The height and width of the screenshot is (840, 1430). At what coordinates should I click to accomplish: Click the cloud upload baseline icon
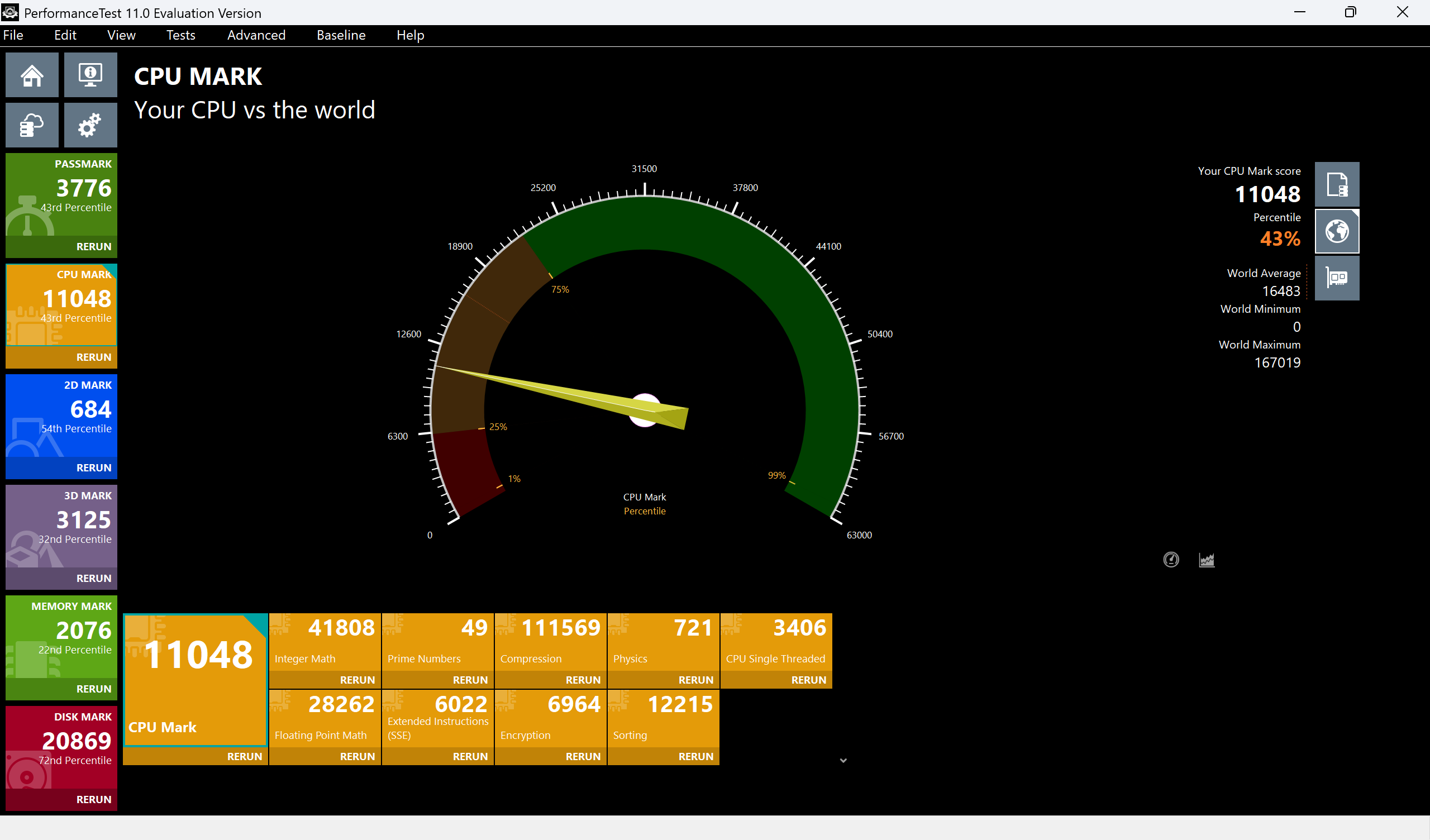(32, 125)
